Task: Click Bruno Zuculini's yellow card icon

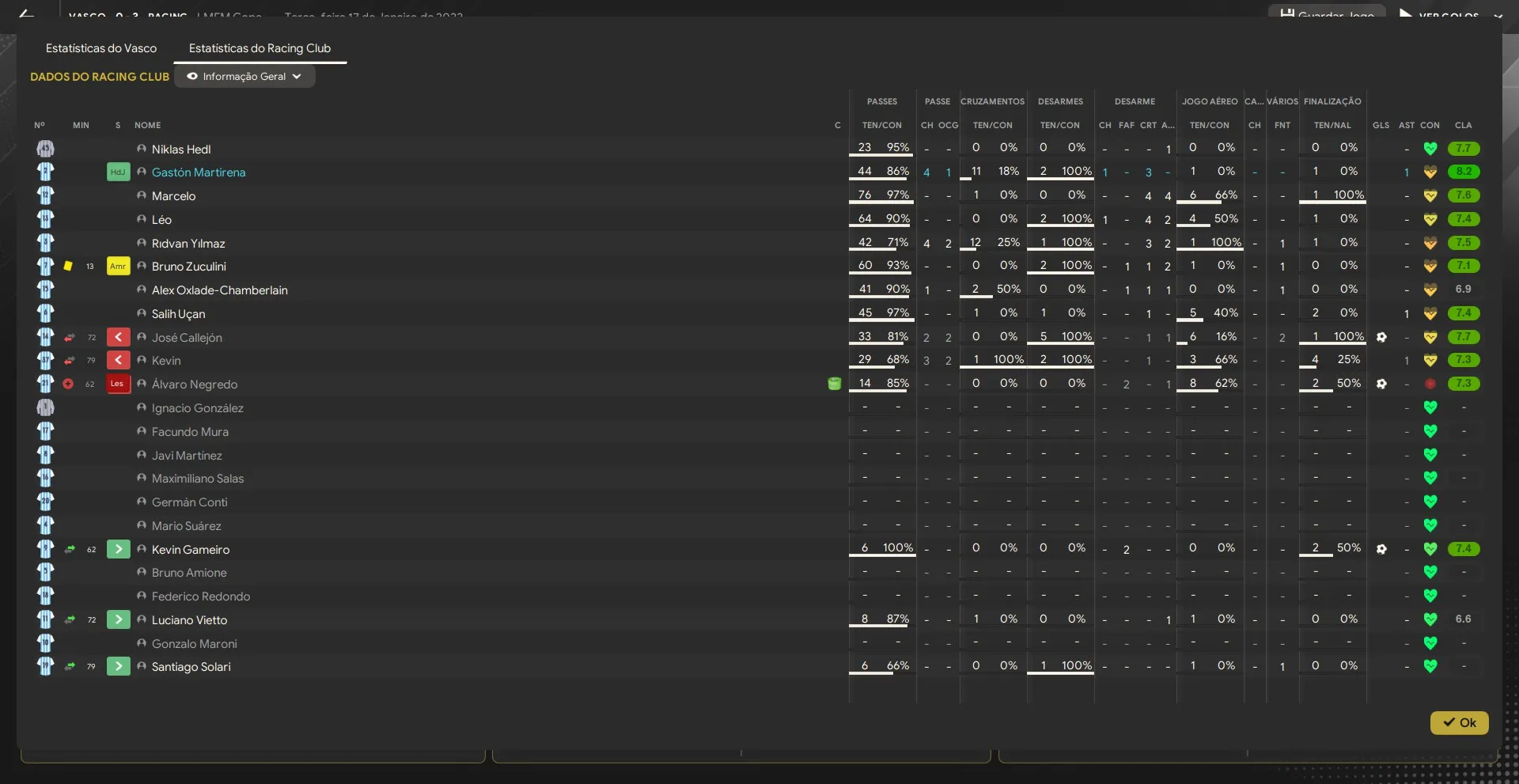Action: (68, 266)
